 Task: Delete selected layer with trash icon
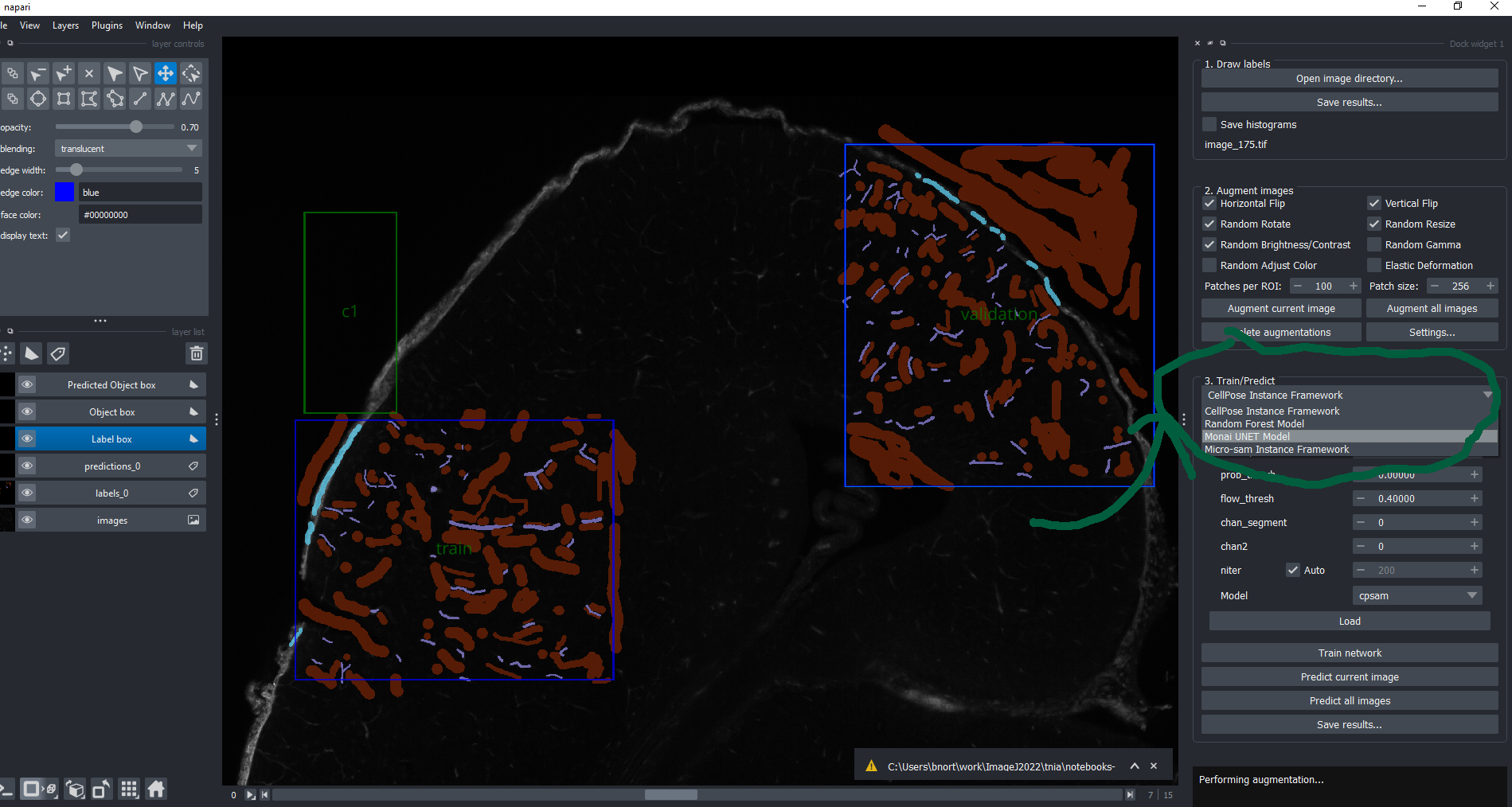(x=197, y=353)
